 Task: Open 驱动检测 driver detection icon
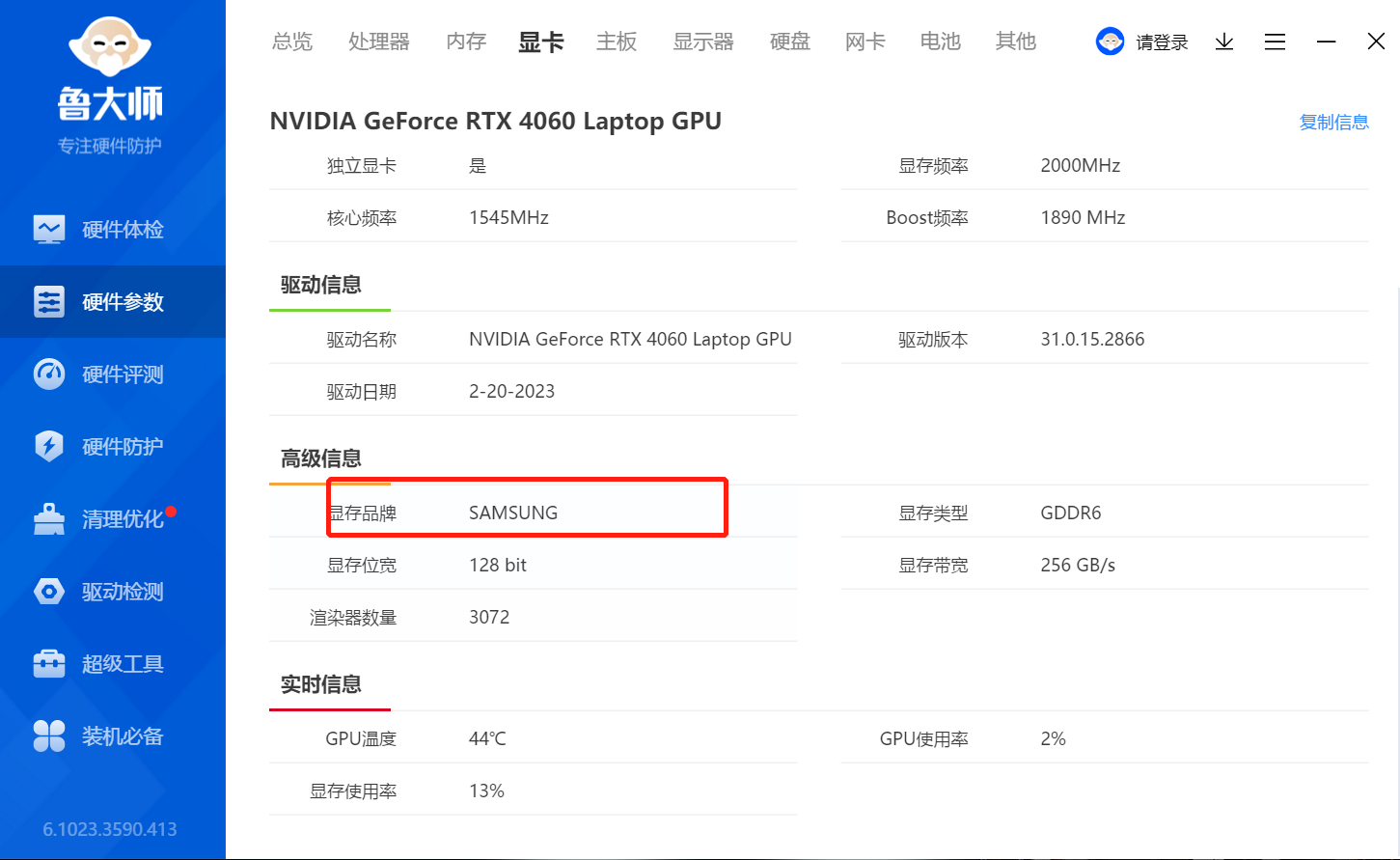pyautogui.click(x=49, y=592)
